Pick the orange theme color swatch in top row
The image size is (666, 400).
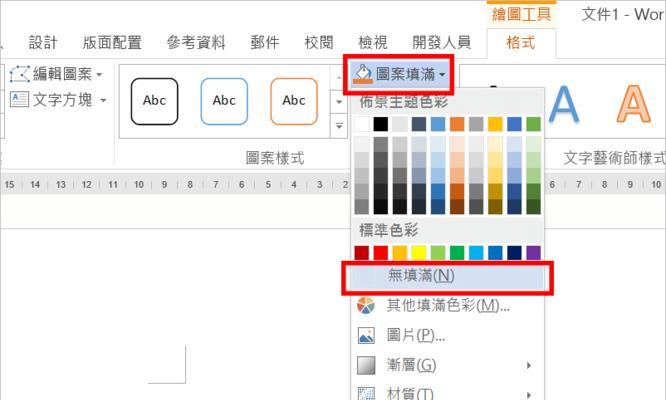click(x=457, y=124)
